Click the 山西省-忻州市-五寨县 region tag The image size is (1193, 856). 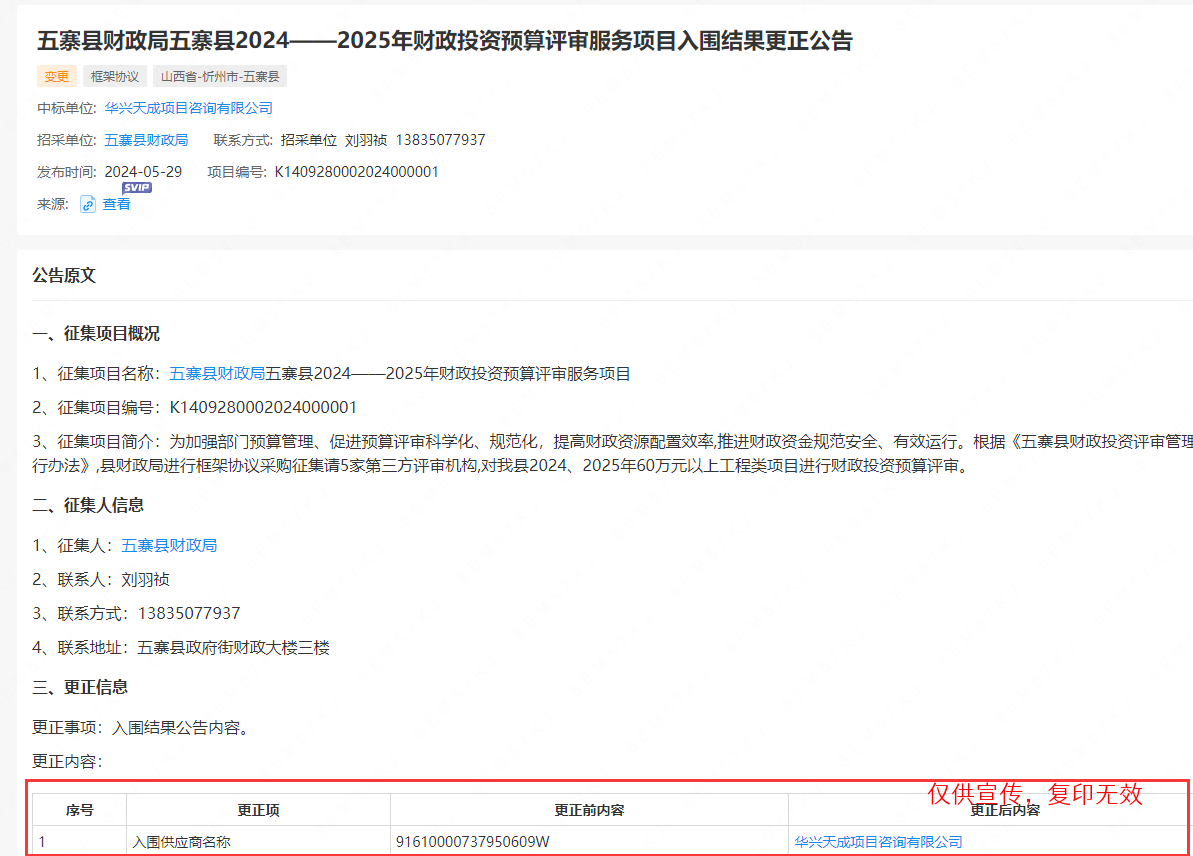point(220,76)
